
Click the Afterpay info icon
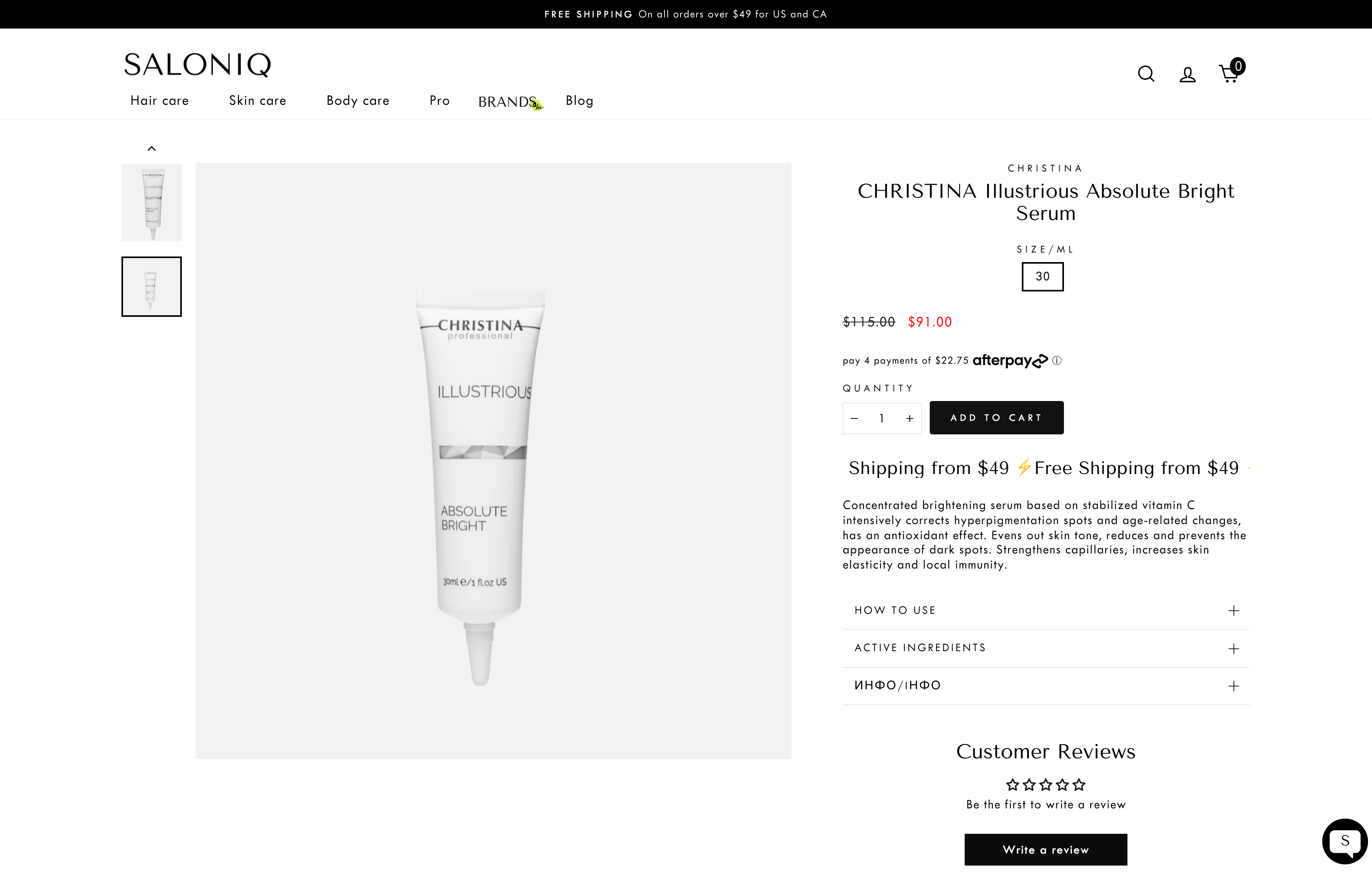click(1057, 361)
